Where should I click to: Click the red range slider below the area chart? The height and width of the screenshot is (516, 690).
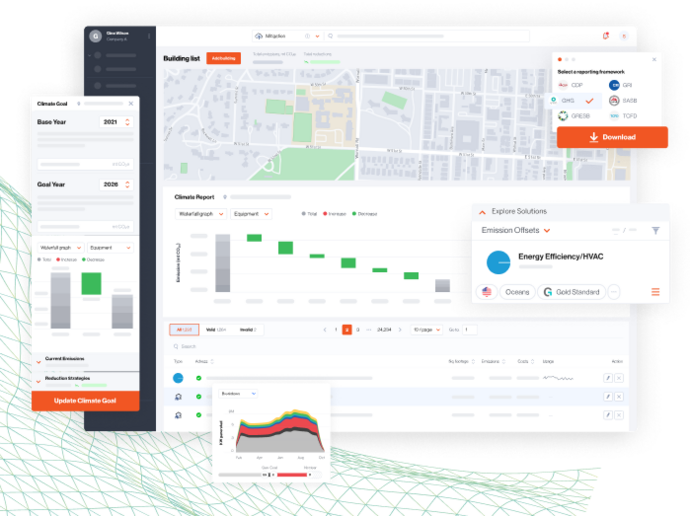292,475
